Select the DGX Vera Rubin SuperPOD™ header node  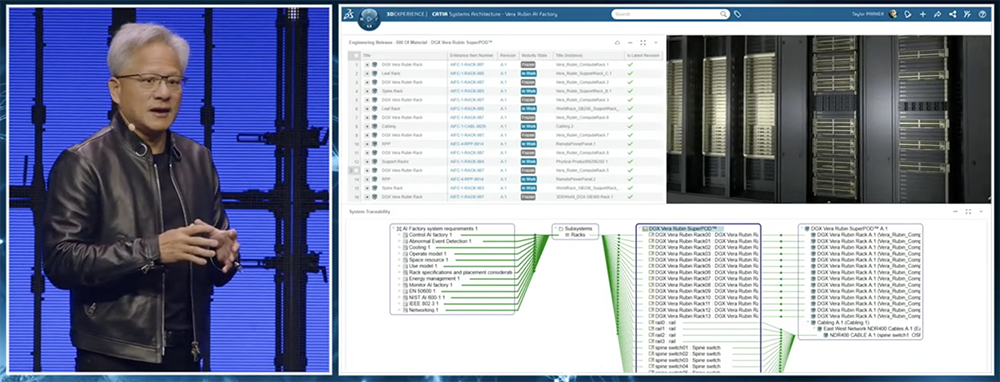pos(683,228)
